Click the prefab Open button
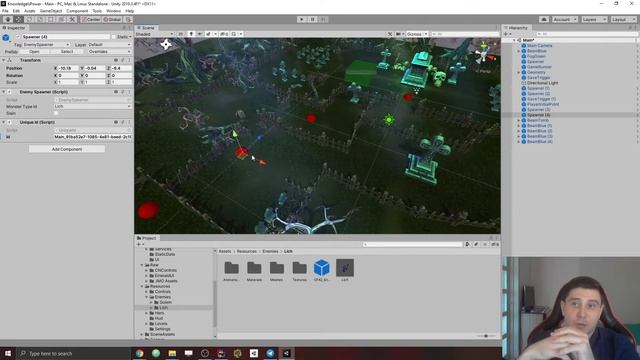Screen dimensions: 640x360 click(x=35, y=52)
